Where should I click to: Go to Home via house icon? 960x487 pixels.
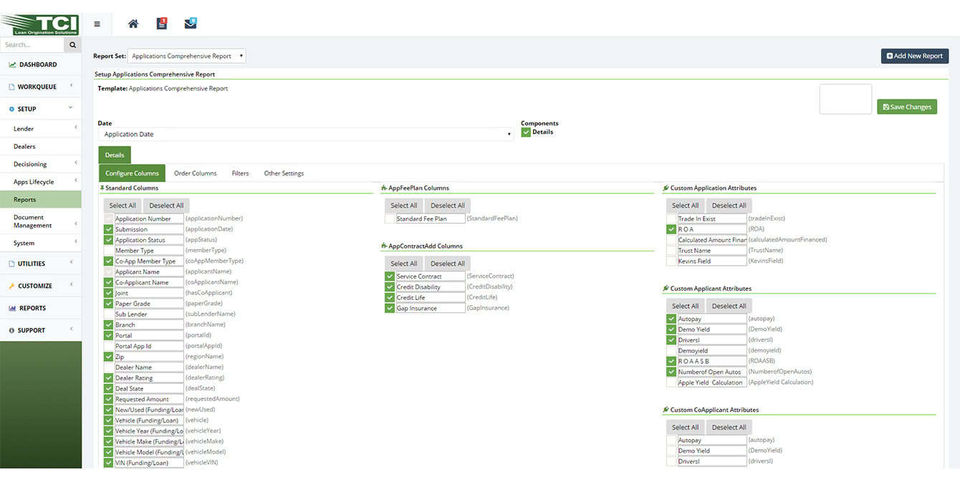133,24
